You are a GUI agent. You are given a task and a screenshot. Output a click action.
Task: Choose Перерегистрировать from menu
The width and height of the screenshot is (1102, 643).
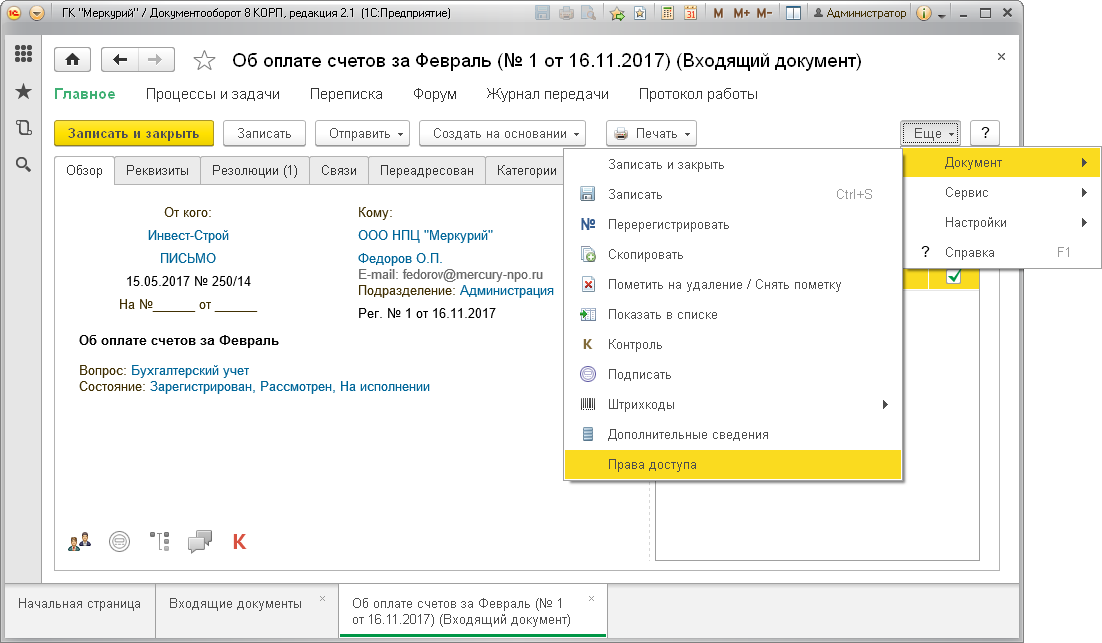click(x=732, y=225)
